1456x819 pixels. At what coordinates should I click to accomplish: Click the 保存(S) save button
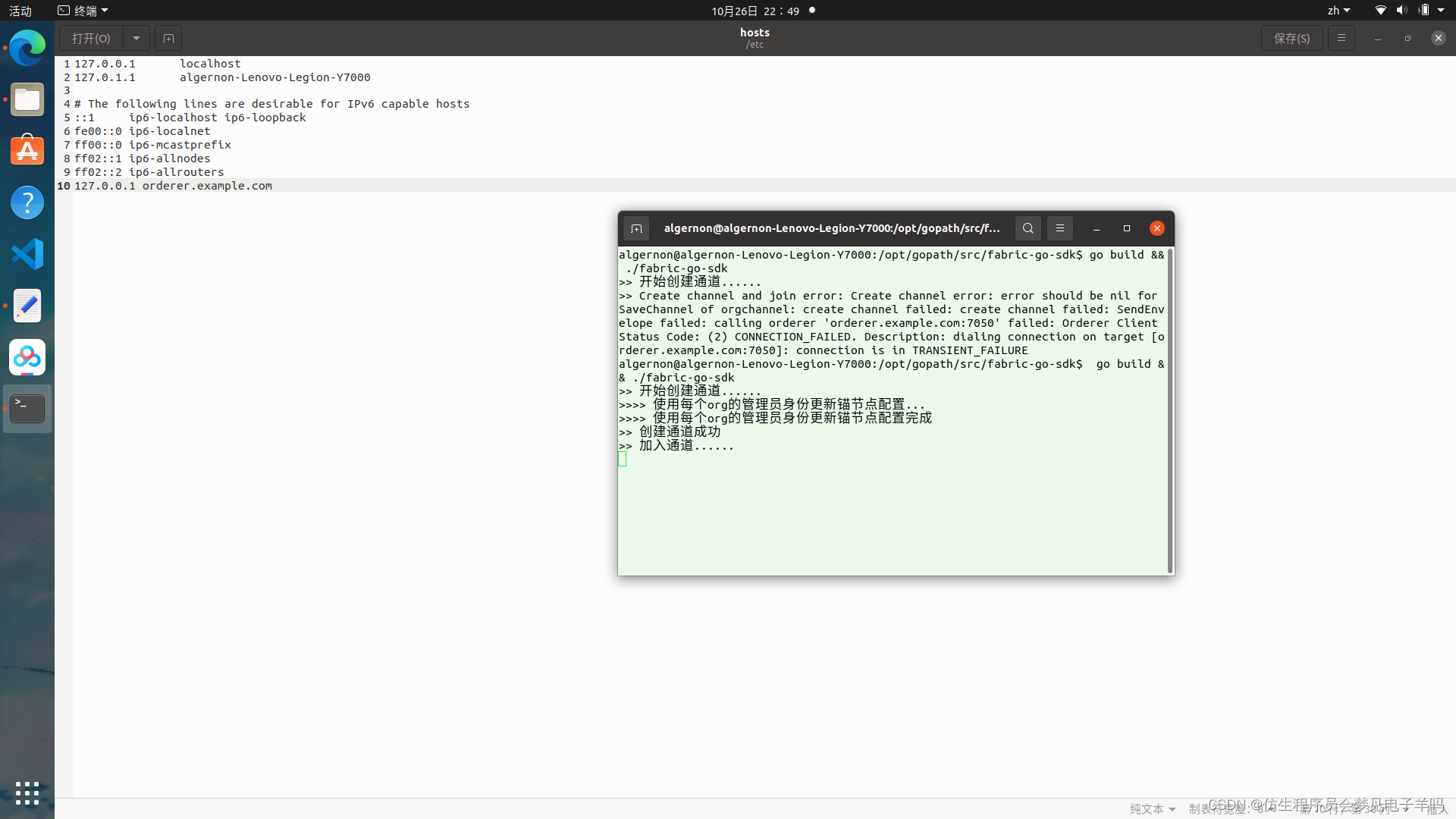1291,38
